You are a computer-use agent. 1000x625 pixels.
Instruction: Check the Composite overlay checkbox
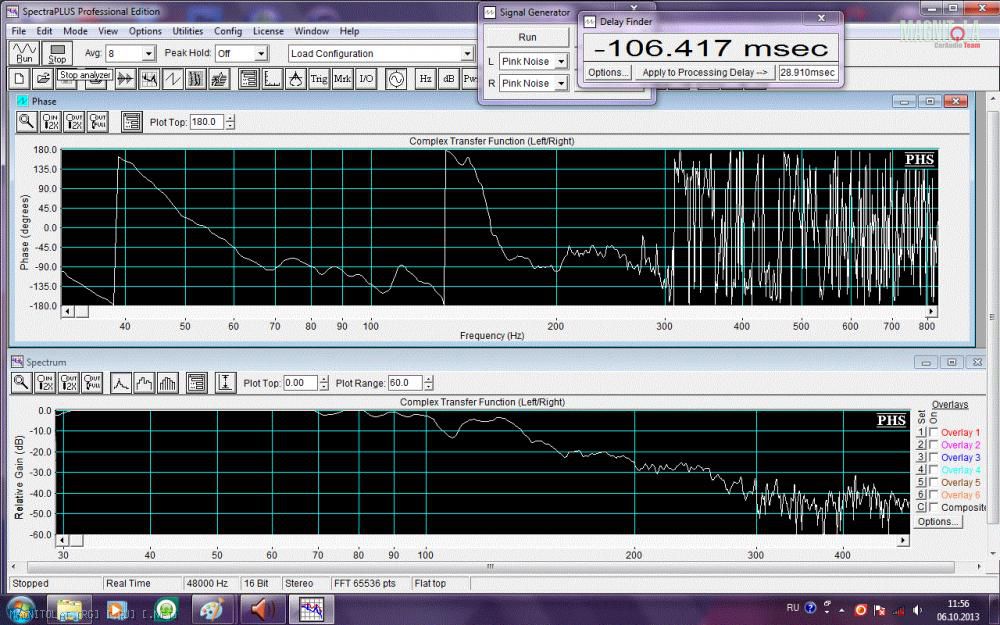click(933, 507)
